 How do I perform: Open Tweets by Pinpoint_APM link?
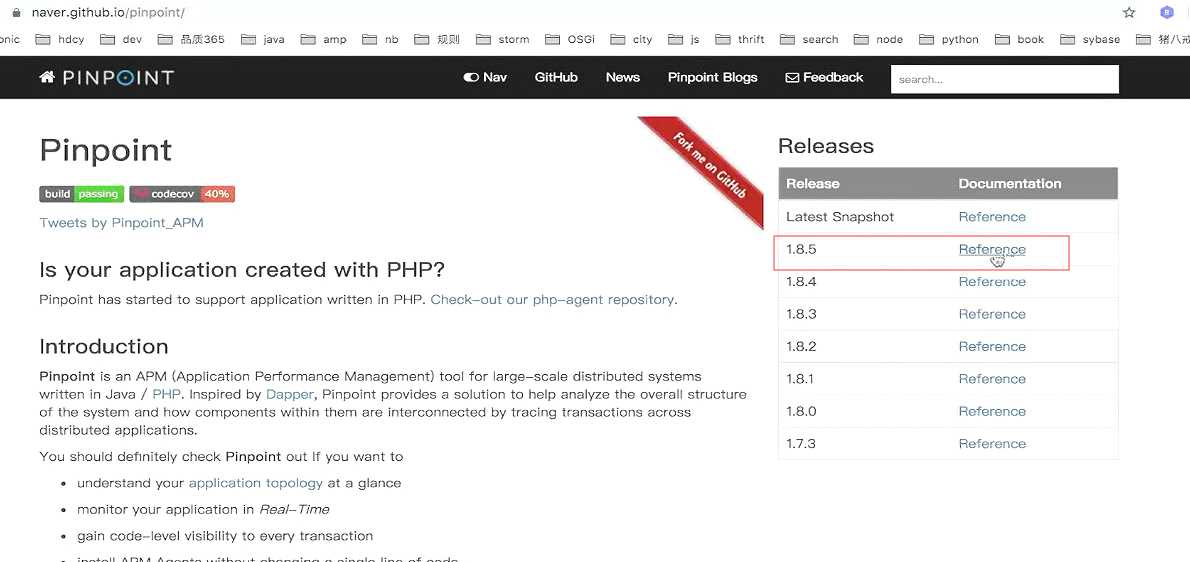121,223
